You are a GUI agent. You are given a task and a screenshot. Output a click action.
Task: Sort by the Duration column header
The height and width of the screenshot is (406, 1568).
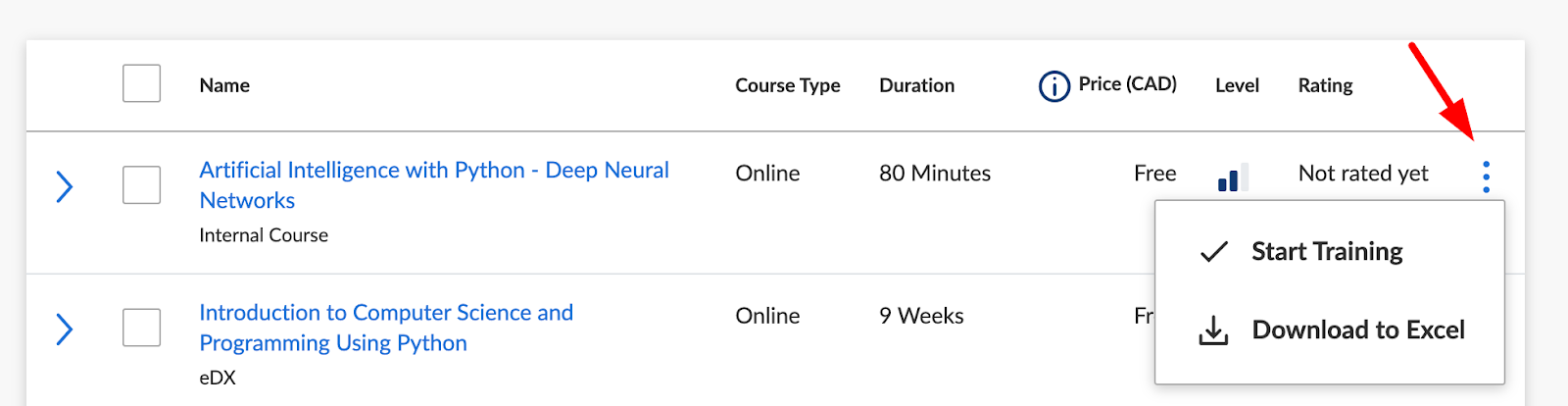pos(916,85)
